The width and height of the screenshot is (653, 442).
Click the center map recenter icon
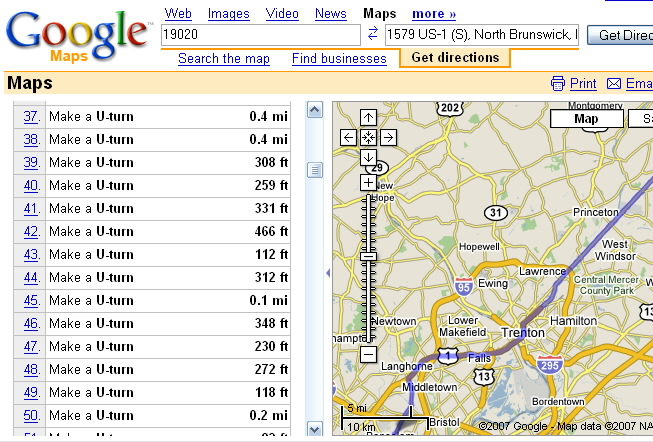[x=368, y=137]
